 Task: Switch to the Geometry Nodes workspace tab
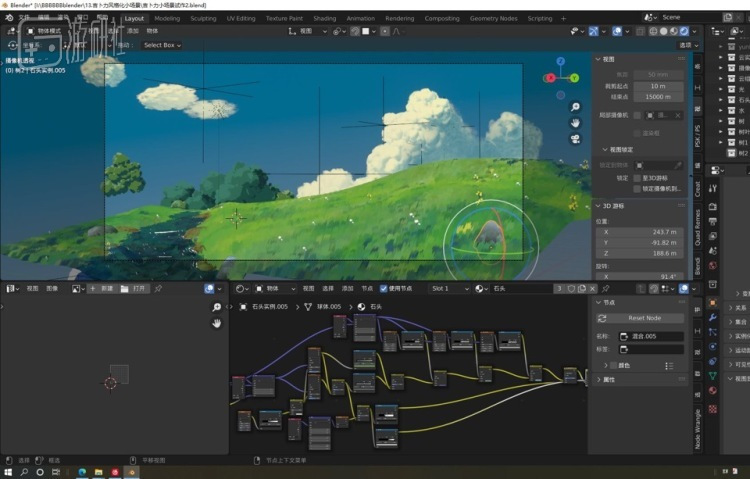[x=493, y=19]
